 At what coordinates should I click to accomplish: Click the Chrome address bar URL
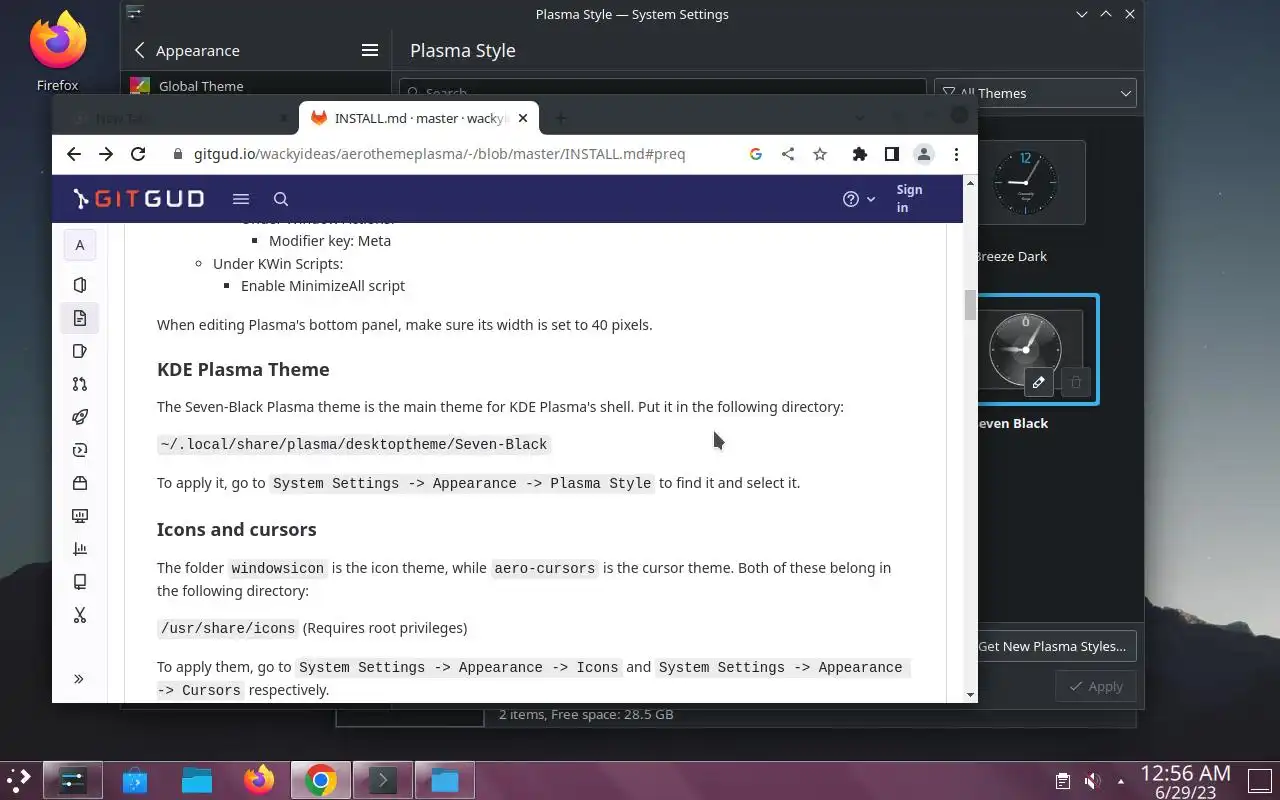coord(440,154)
